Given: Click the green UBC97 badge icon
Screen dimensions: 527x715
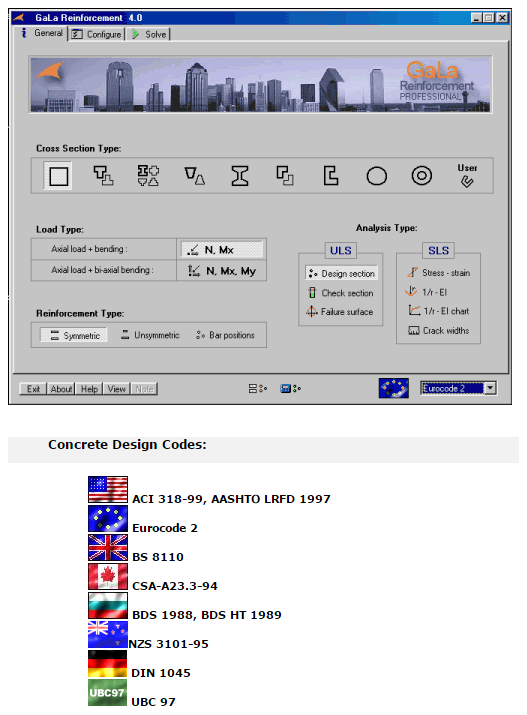Looking at the screenshot, I should [107, 693].
